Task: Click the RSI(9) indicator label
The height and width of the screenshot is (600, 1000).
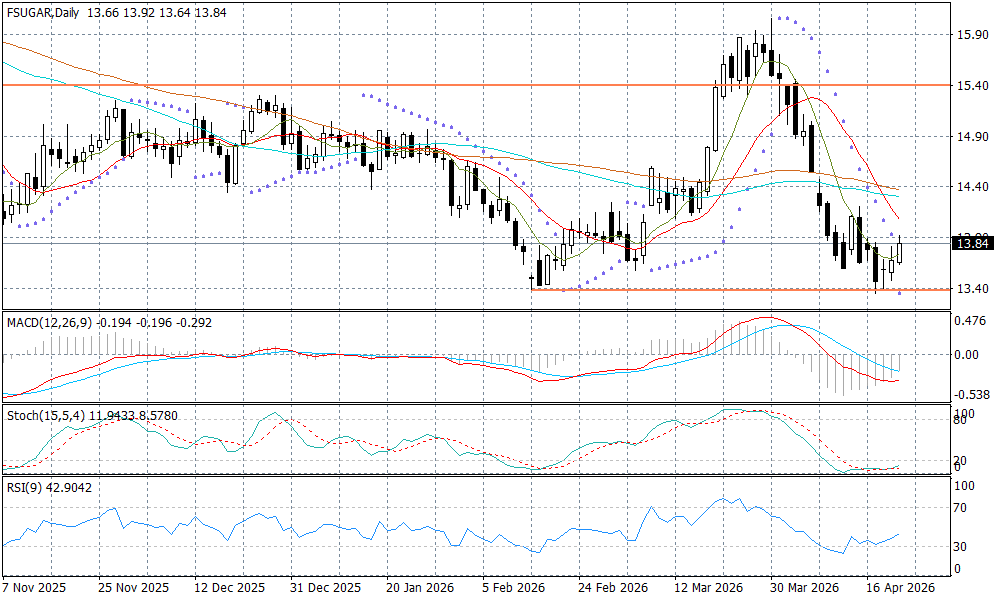Action: tap(27, 486)
